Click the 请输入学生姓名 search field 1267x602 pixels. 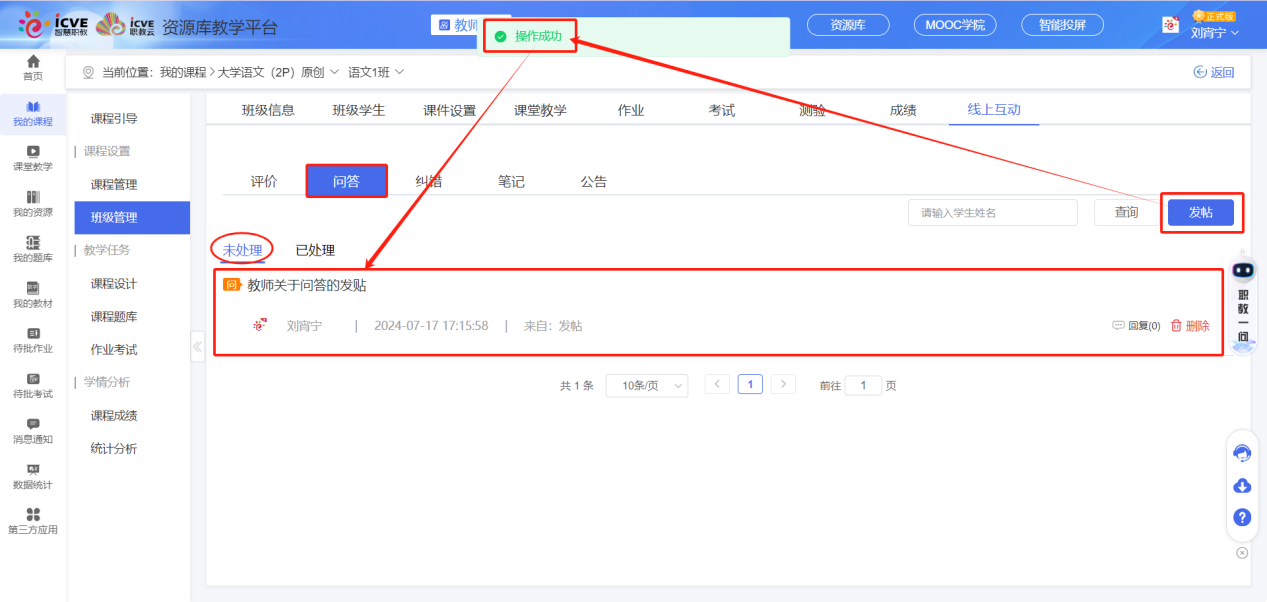pos(992,212)
